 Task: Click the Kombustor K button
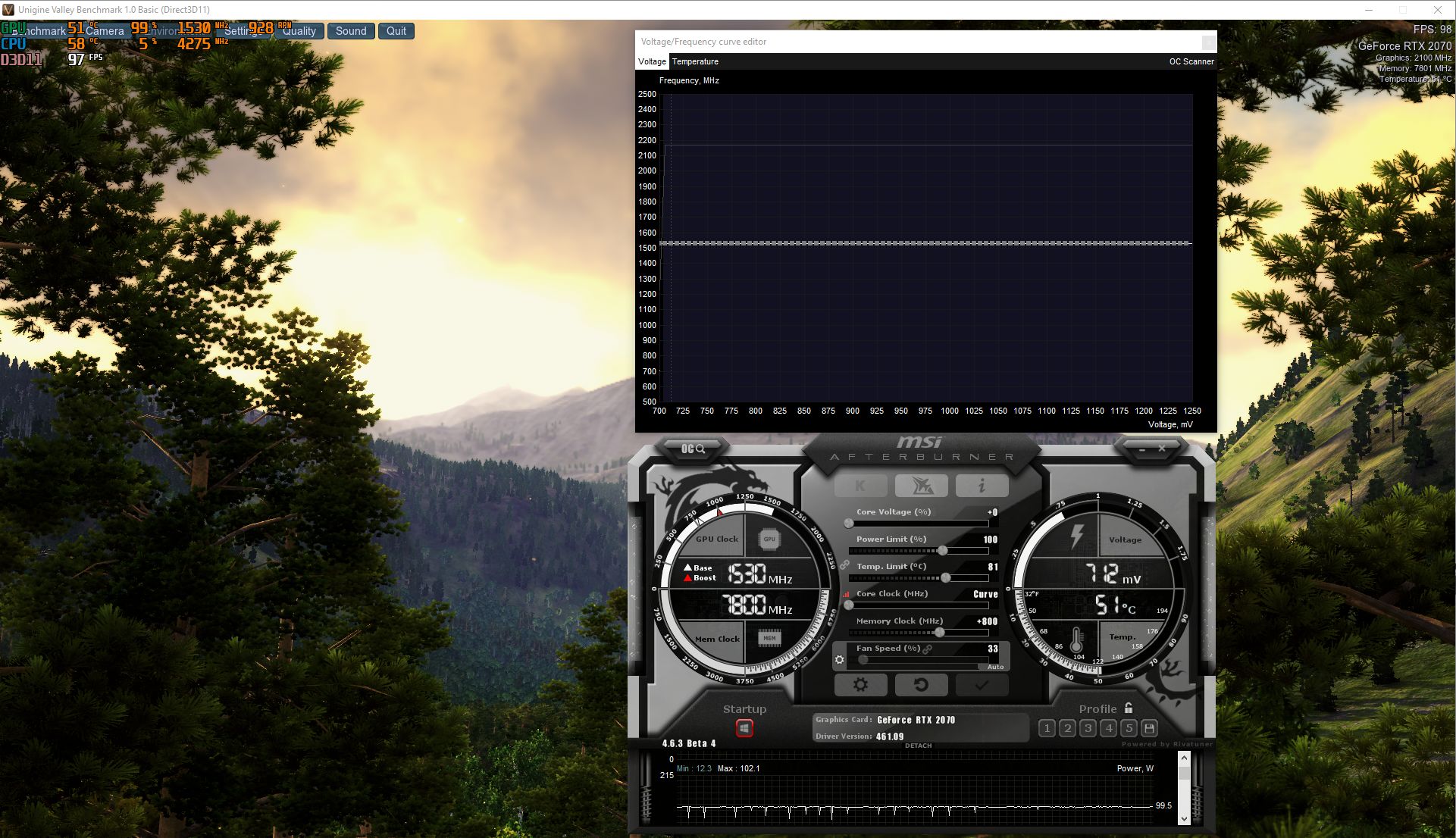coord(860,486)
